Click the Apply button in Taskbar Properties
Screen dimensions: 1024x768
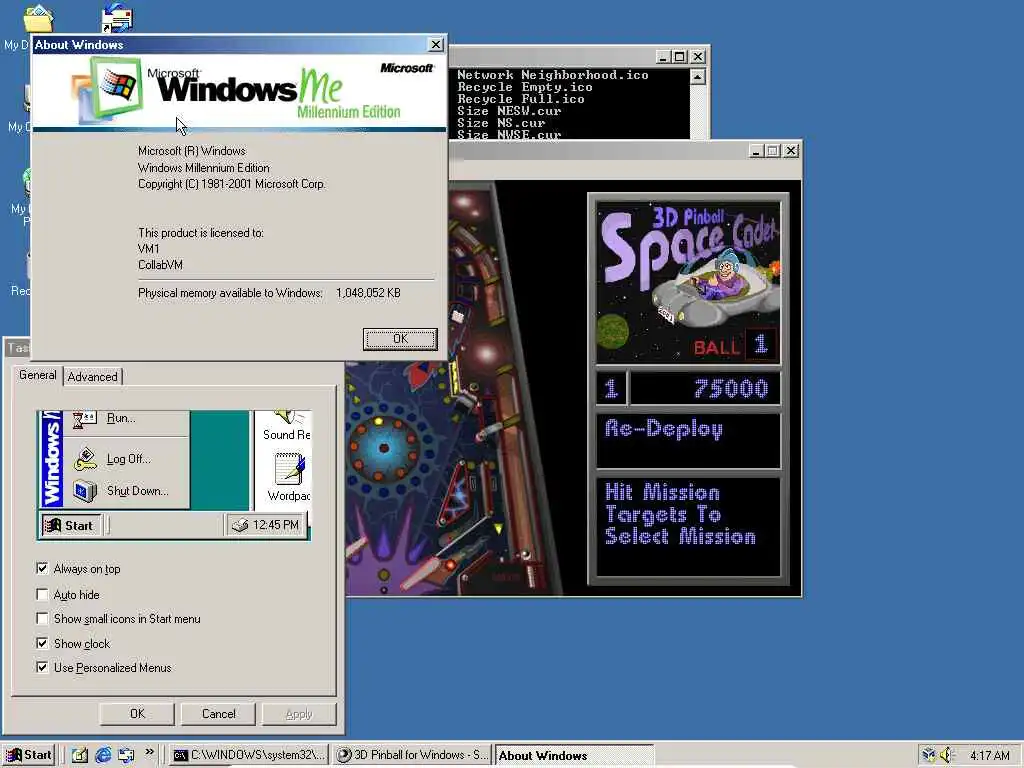pyautogui.click(x=299, y=714)
